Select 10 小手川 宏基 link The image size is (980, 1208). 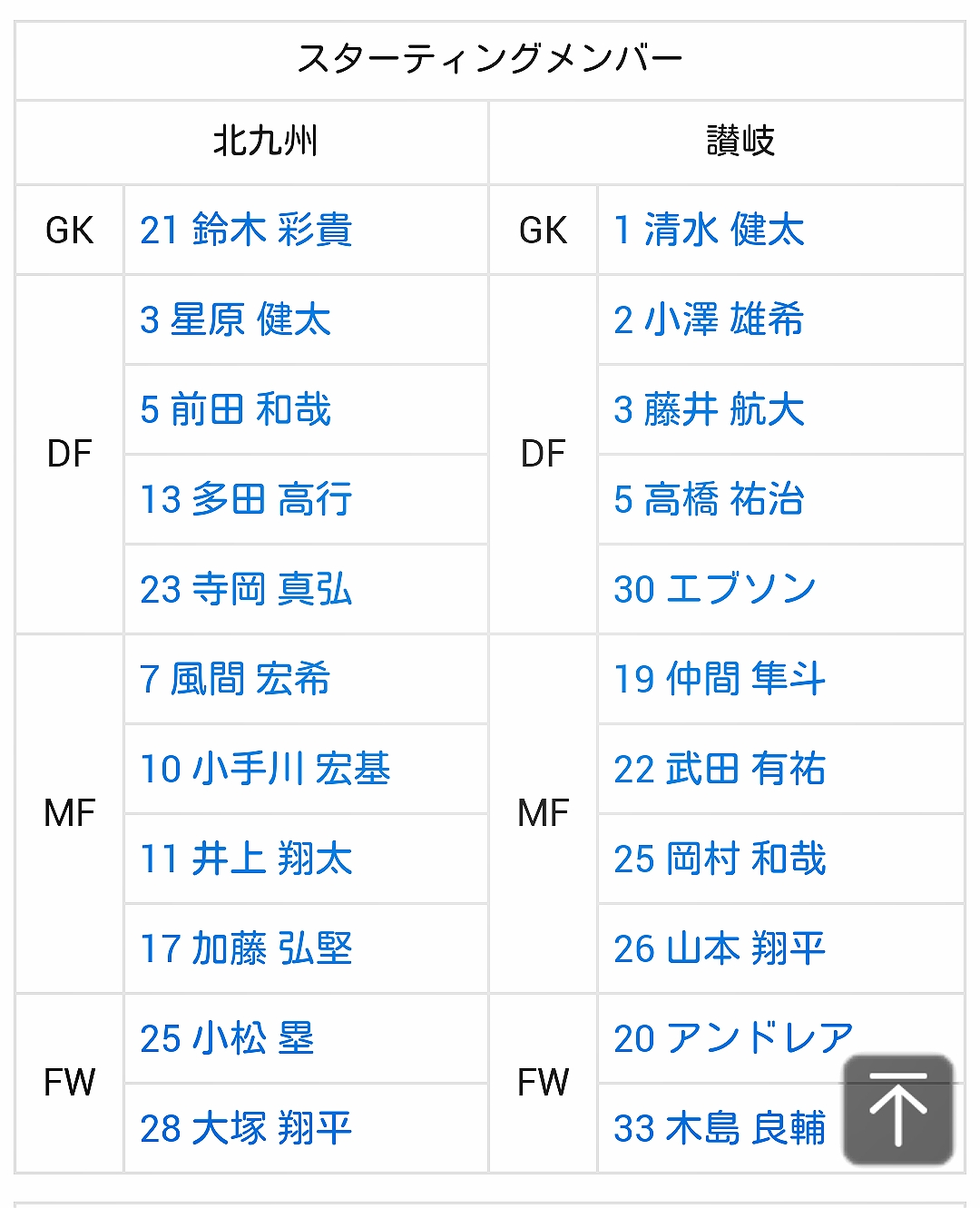click(x=265, y=769)
